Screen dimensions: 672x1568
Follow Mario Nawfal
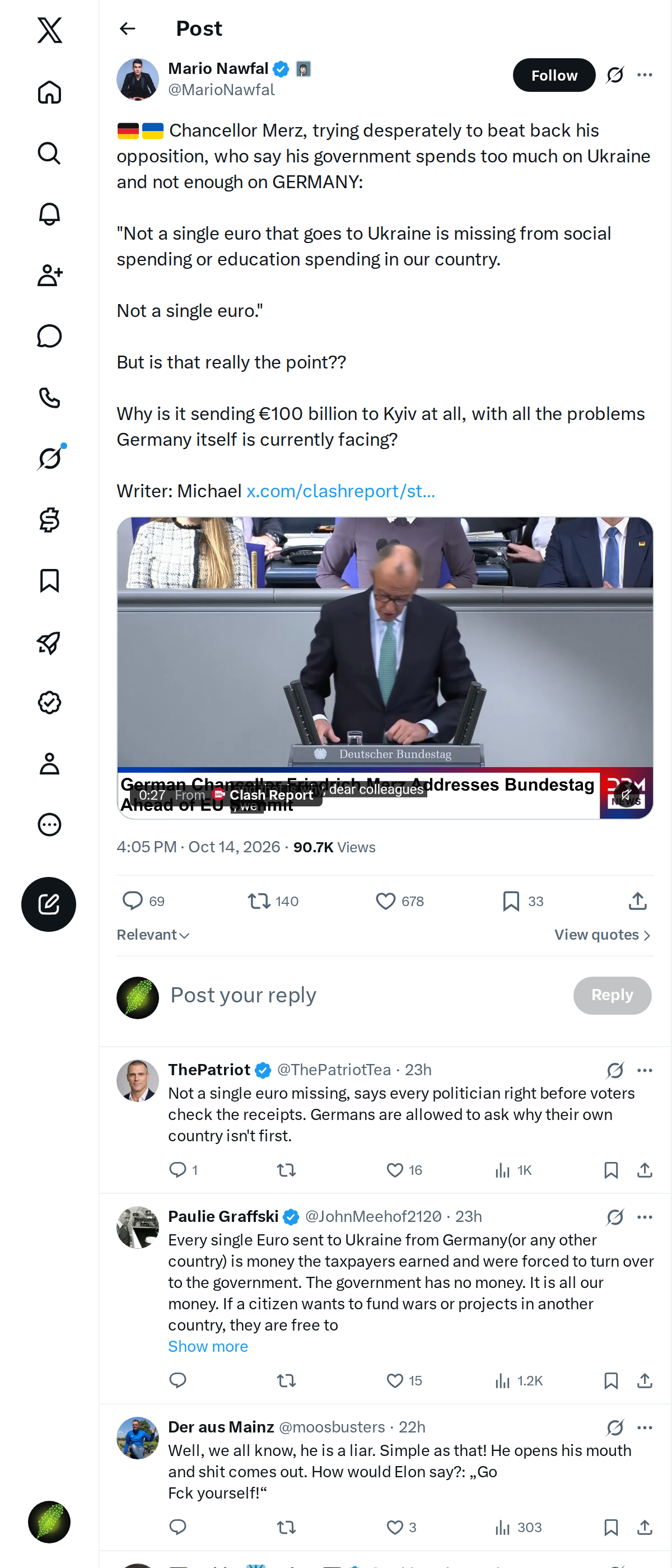click(554, 75)
